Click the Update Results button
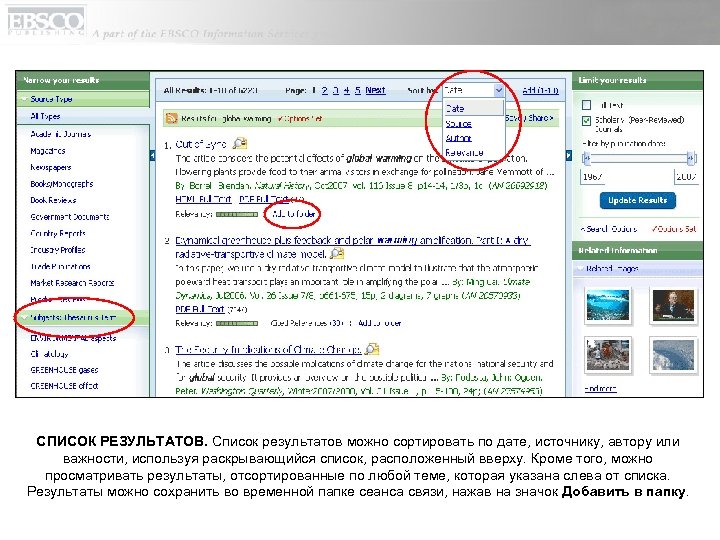This screenshot has height=540, width=720. point(637,200)
